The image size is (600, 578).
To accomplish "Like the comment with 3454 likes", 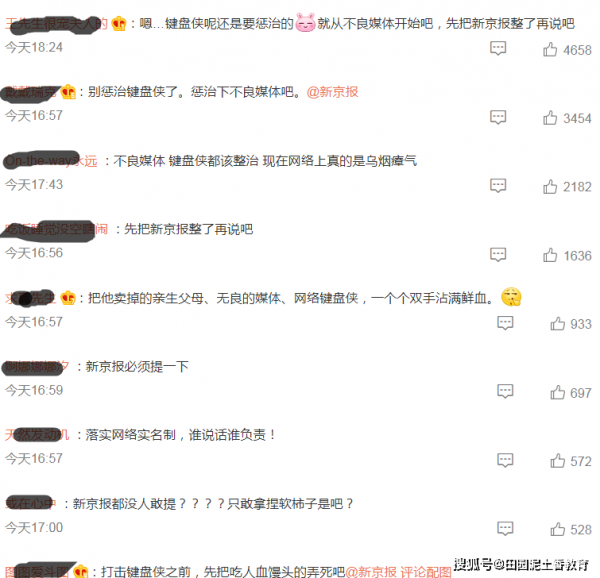I will (x=550, y=117).
